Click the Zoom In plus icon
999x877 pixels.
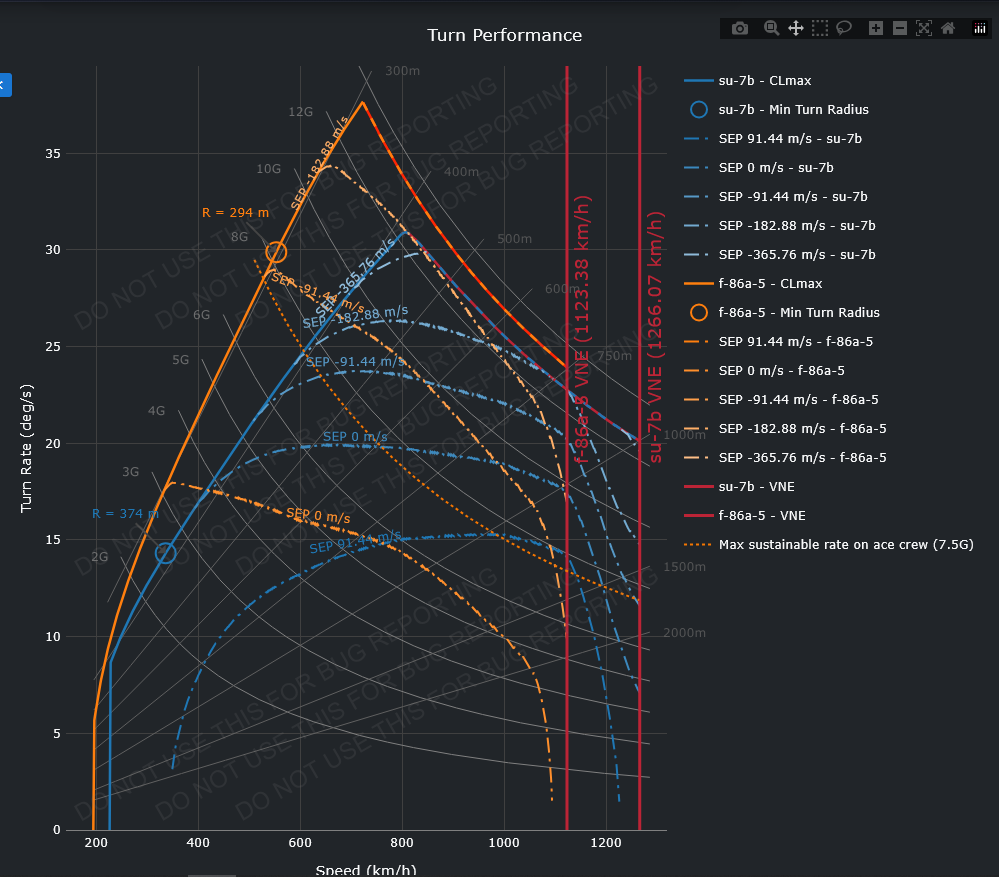click(876, 29)
